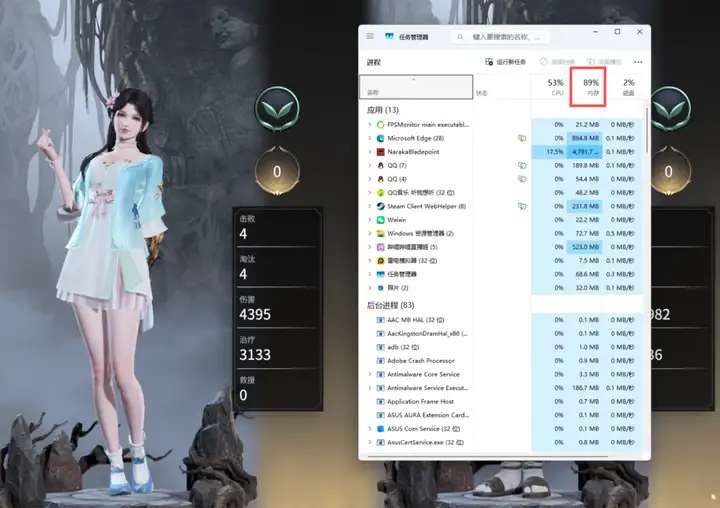Click the 17.5% CPU value for NarakaBladepoint
Viewport: 720px width, 508px height.
coord(550,152)
